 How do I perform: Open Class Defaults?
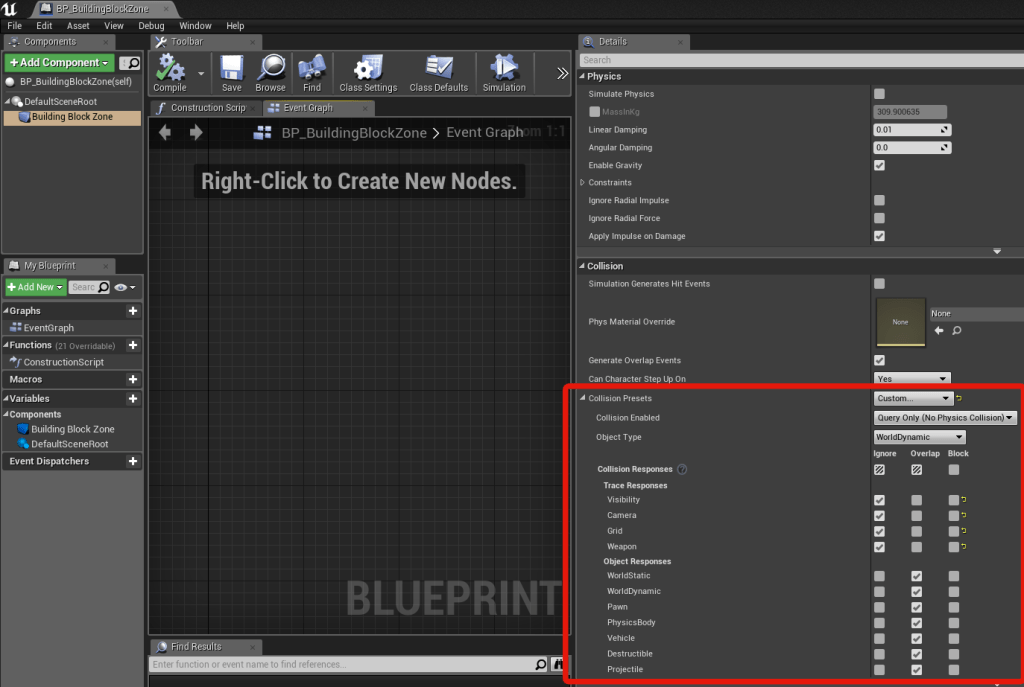click(438, 72)
